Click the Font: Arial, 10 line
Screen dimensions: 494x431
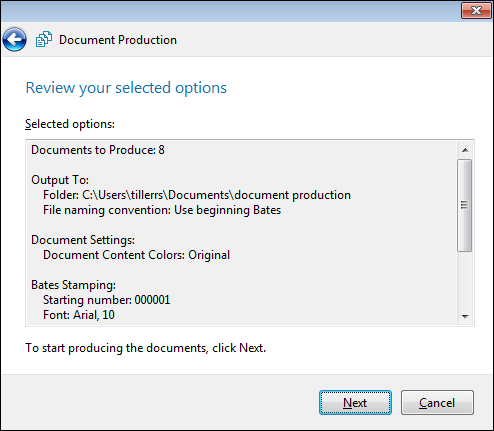[x=79, y=315]
